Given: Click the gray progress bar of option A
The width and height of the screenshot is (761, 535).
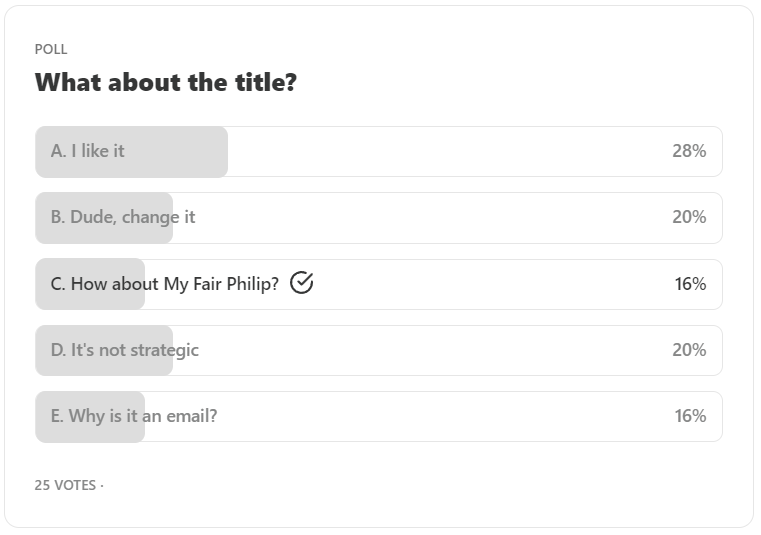Looking at the screenshot, I should 132,151.
